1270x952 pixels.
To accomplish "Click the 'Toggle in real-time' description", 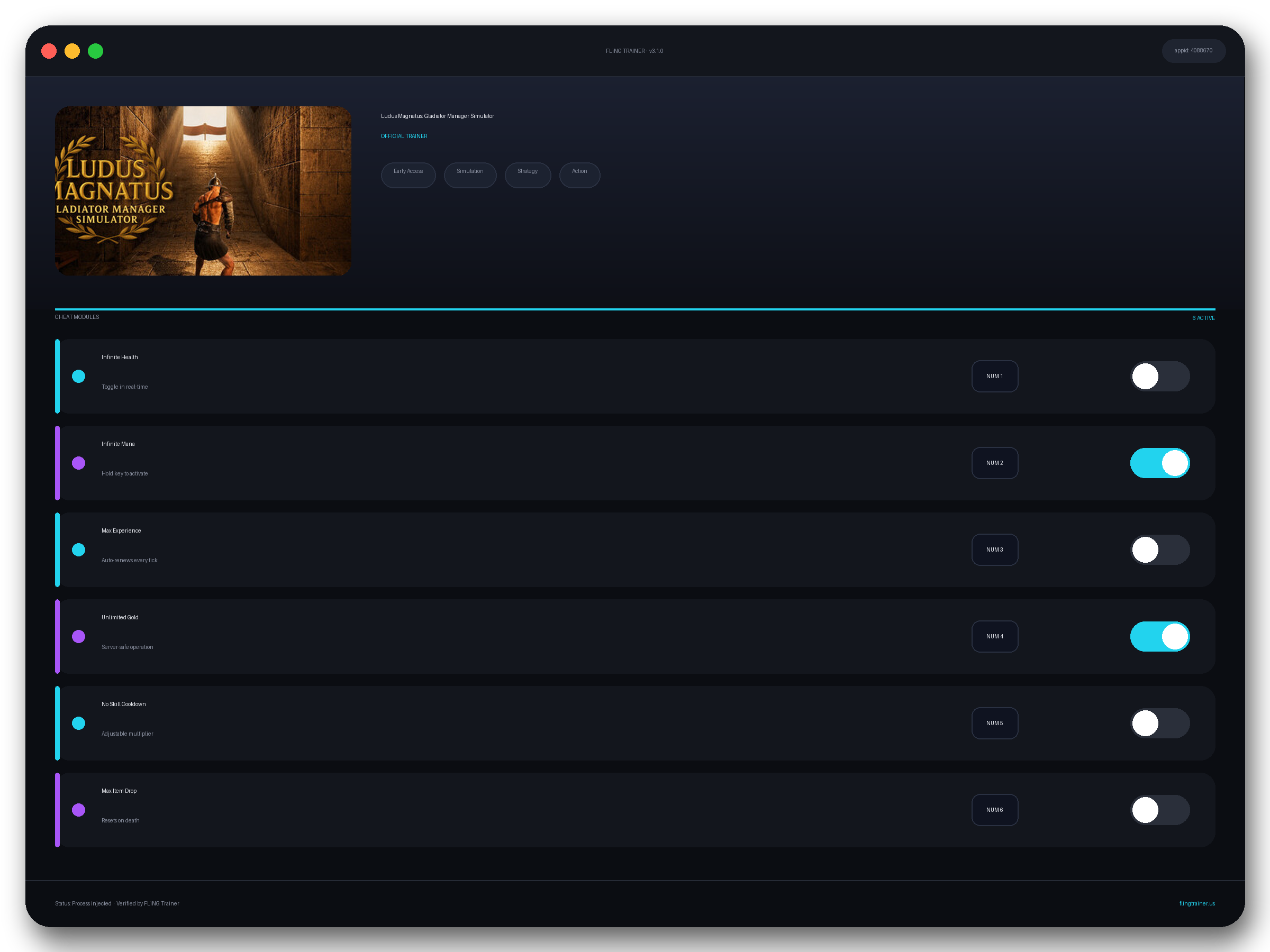I will point(124,387).
